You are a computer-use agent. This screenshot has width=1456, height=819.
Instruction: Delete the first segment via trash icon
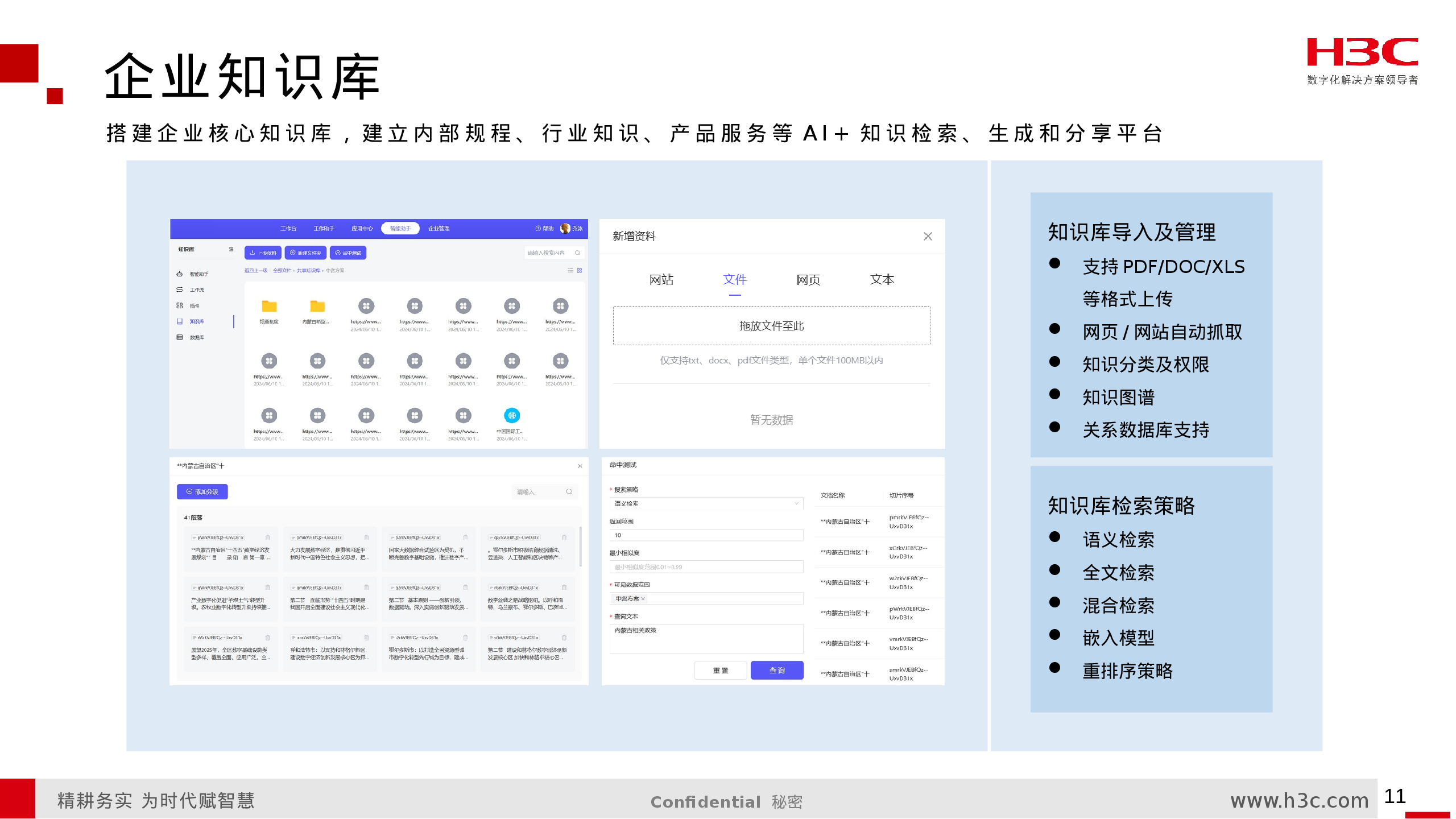pos(267,537)
